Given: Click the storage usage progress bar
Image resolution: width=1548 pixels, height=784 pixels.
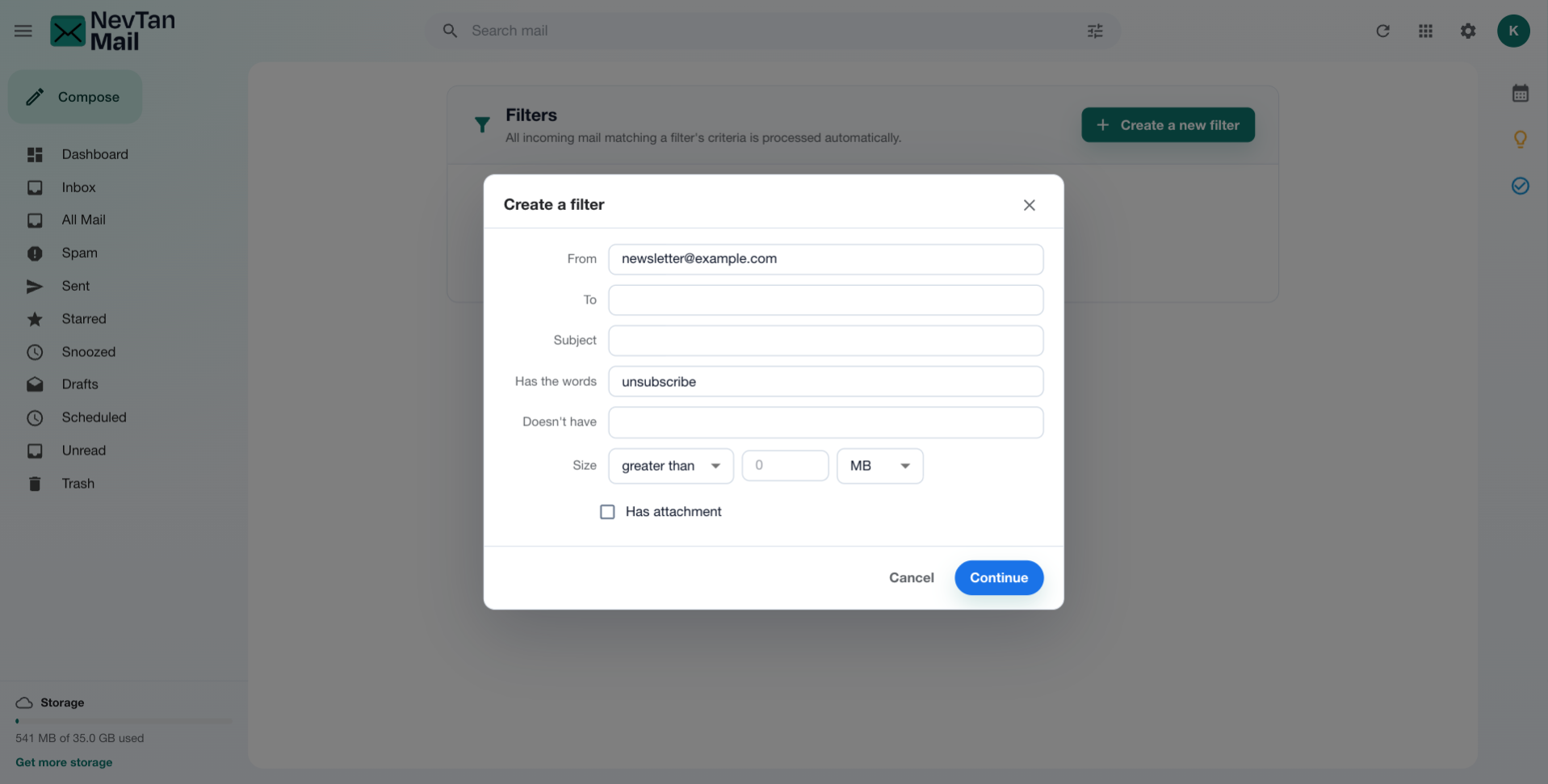Looking at the screenshot, I should pos(124,721).
